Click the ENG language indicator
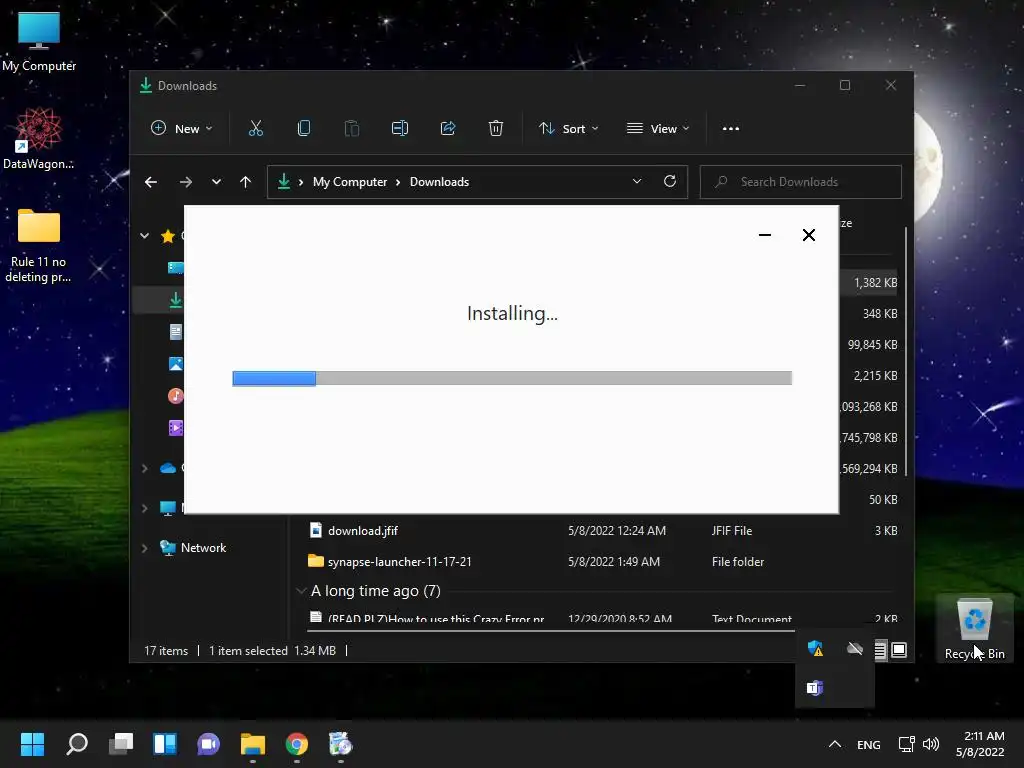 pos(869,744)
